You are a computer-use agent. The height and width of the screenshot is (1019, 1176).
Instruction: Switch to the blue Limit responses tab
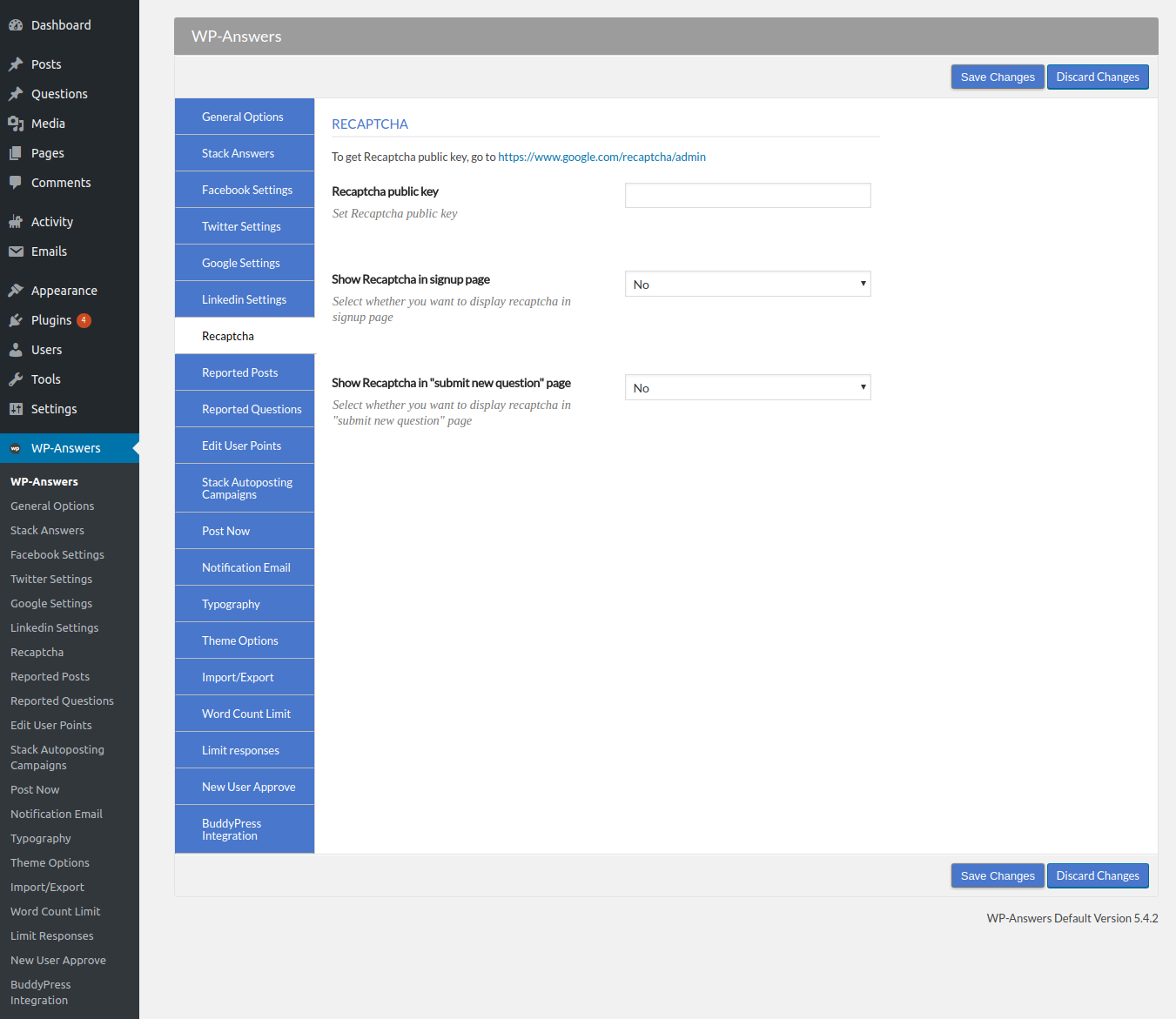[245, 750]
